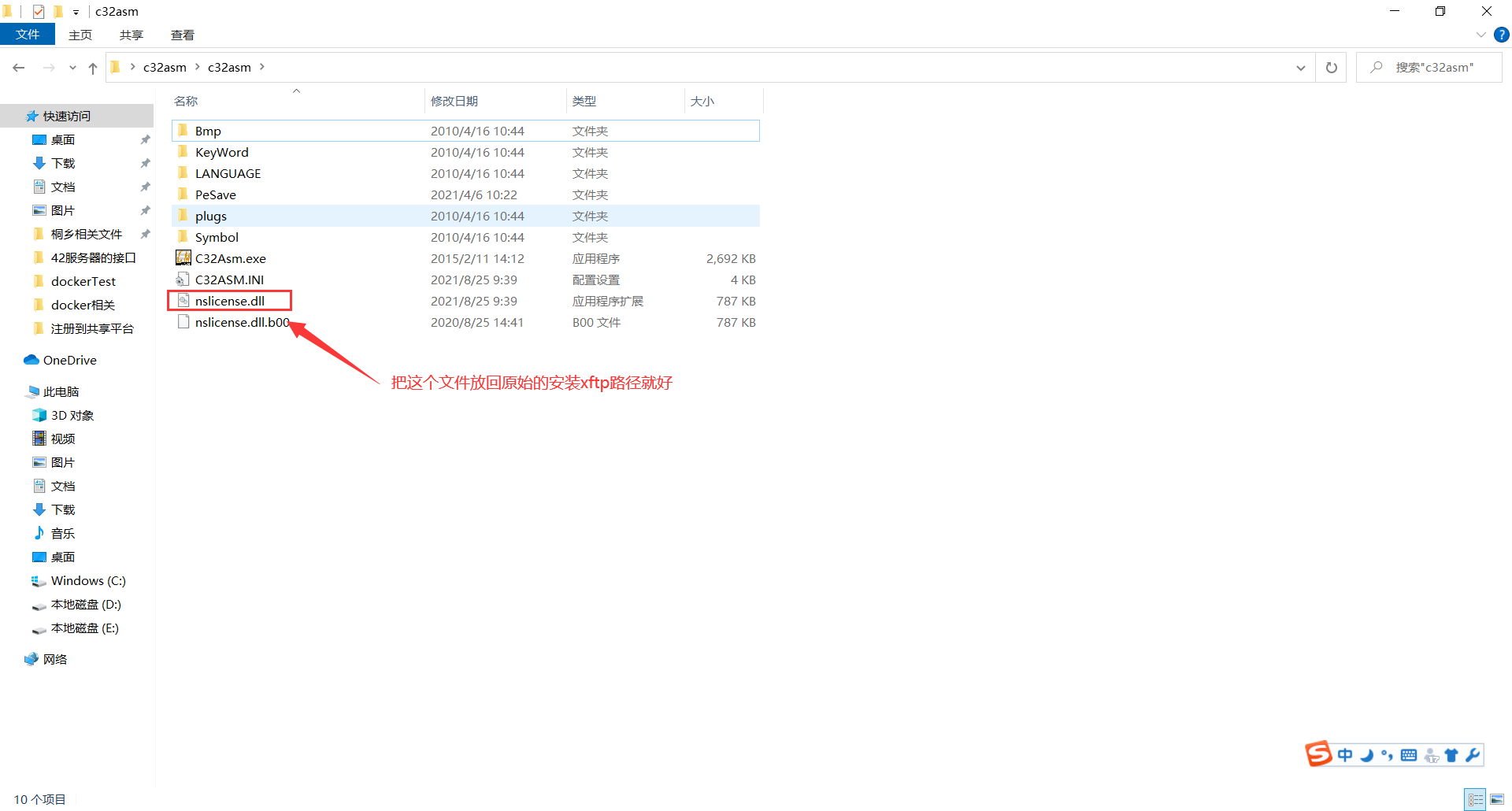Toggle Sogou Chinese/English mode 中
This screenshot has width=1512, height=811.
(1345, 755)
